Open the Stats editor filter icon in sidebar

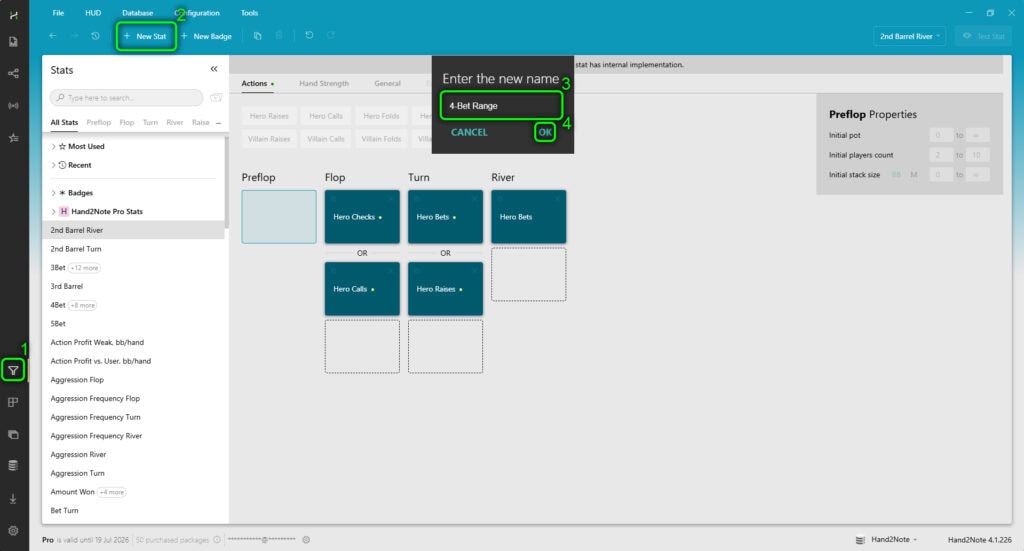click(13, 370)
